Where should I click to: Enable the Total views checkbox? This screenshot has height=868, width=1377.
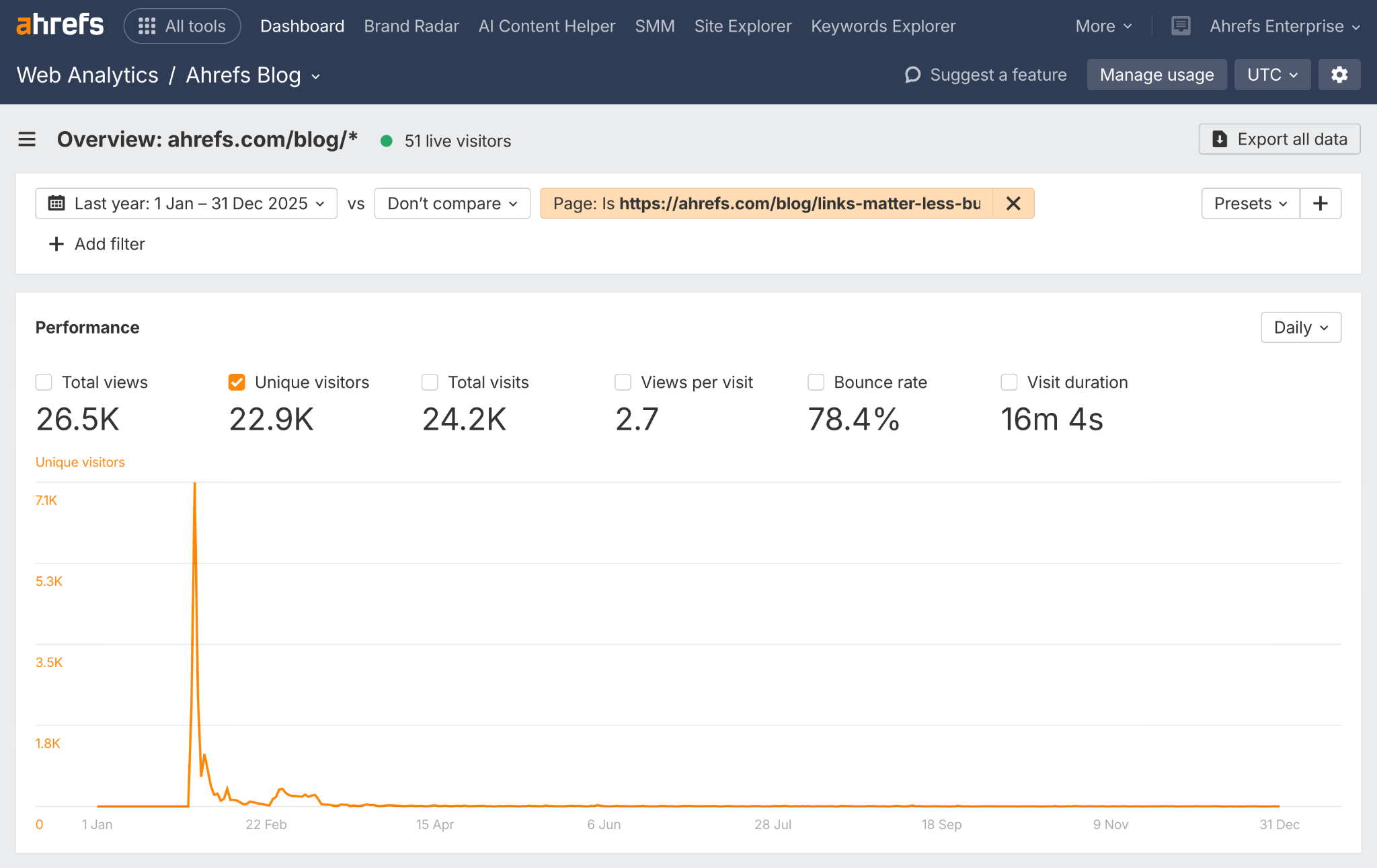(x=43, y=382)
